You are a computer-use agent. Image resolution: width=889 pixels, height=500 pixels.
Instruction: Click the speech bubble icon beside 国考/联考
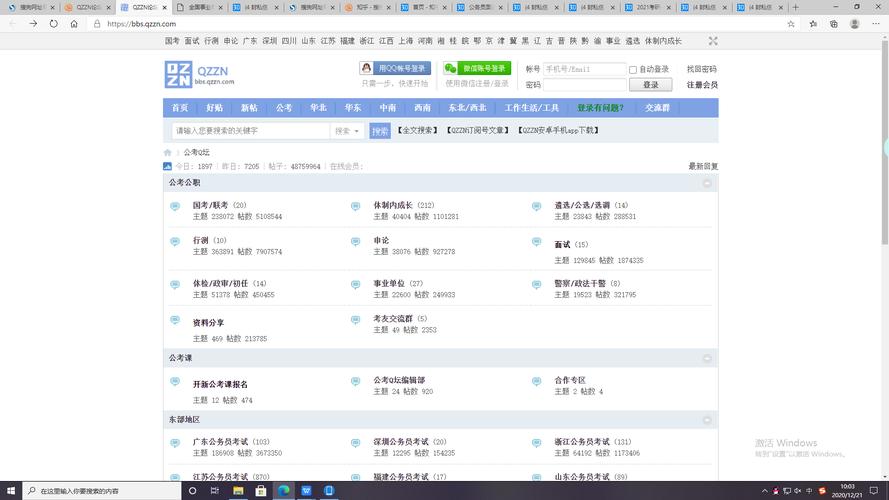pyautogui.click(x=175, y=206)
